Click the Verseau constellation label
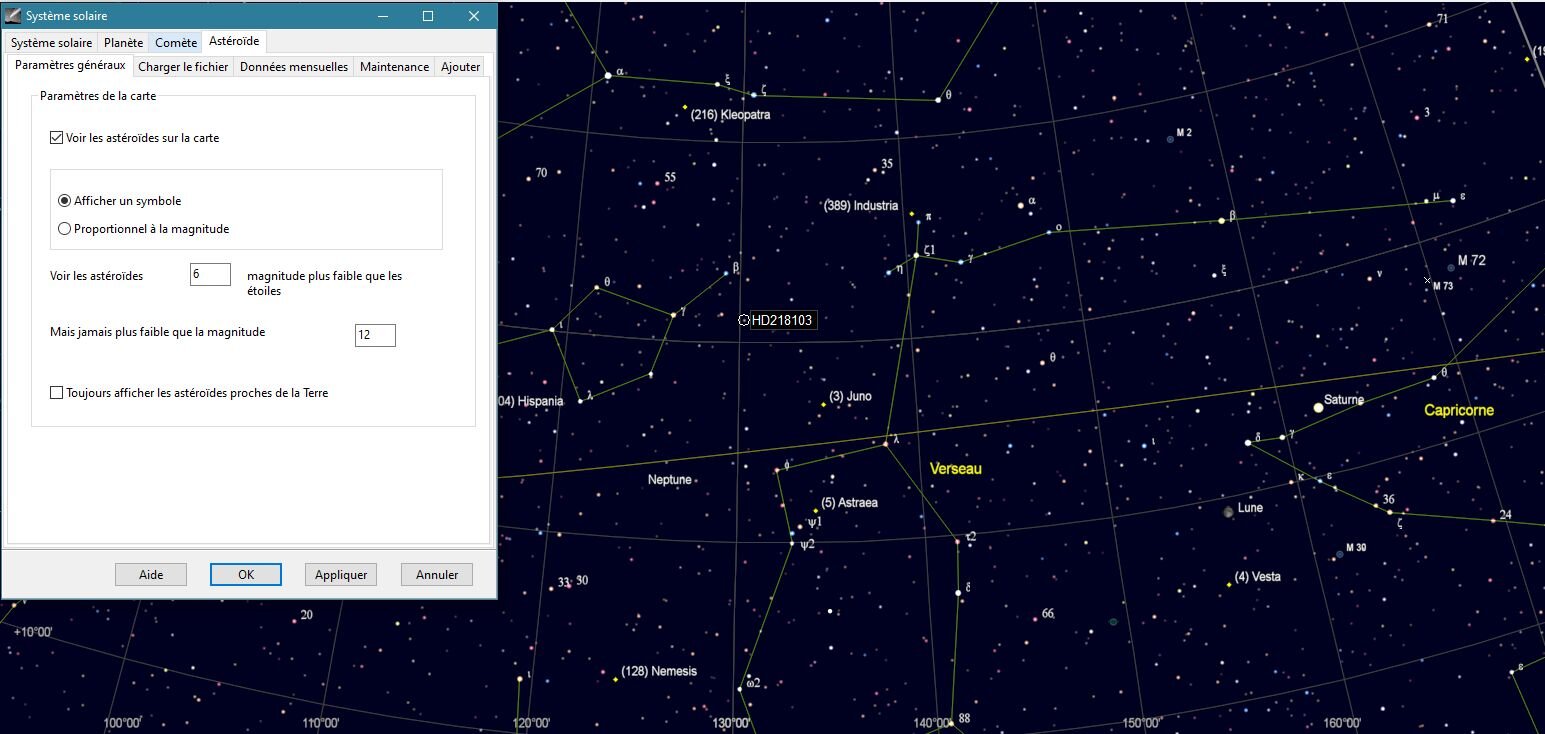 coord(956,468)
